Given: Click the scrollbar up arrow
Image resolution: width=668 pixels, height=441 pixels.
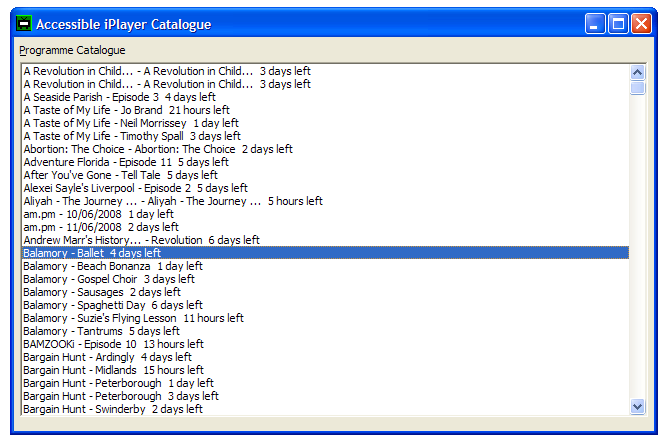Looking at the screenshot, I should [x=638, y=71].
